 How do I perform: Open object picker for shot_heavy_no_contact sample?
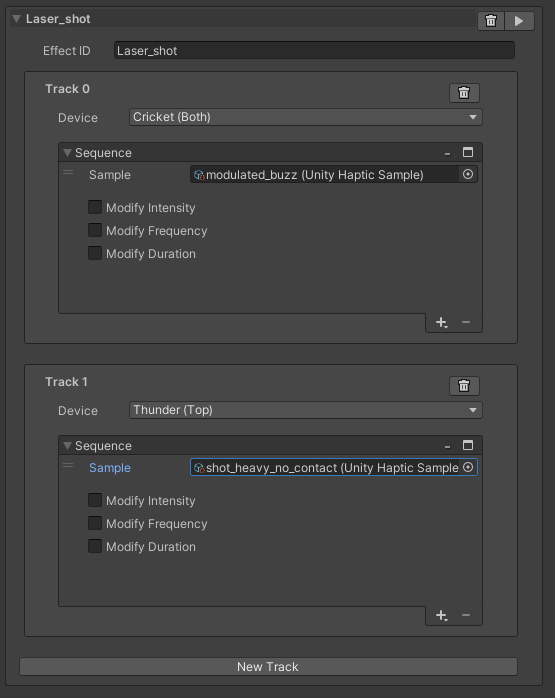[468, 467]
